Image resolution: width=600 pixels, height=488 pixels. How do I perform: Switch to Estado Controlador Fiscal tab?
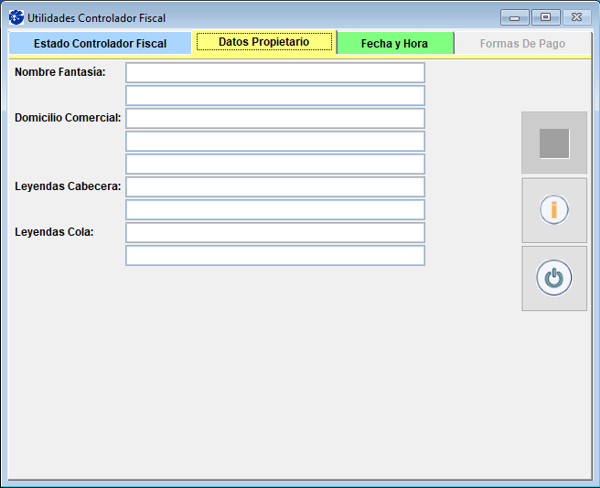click(99, 44)
